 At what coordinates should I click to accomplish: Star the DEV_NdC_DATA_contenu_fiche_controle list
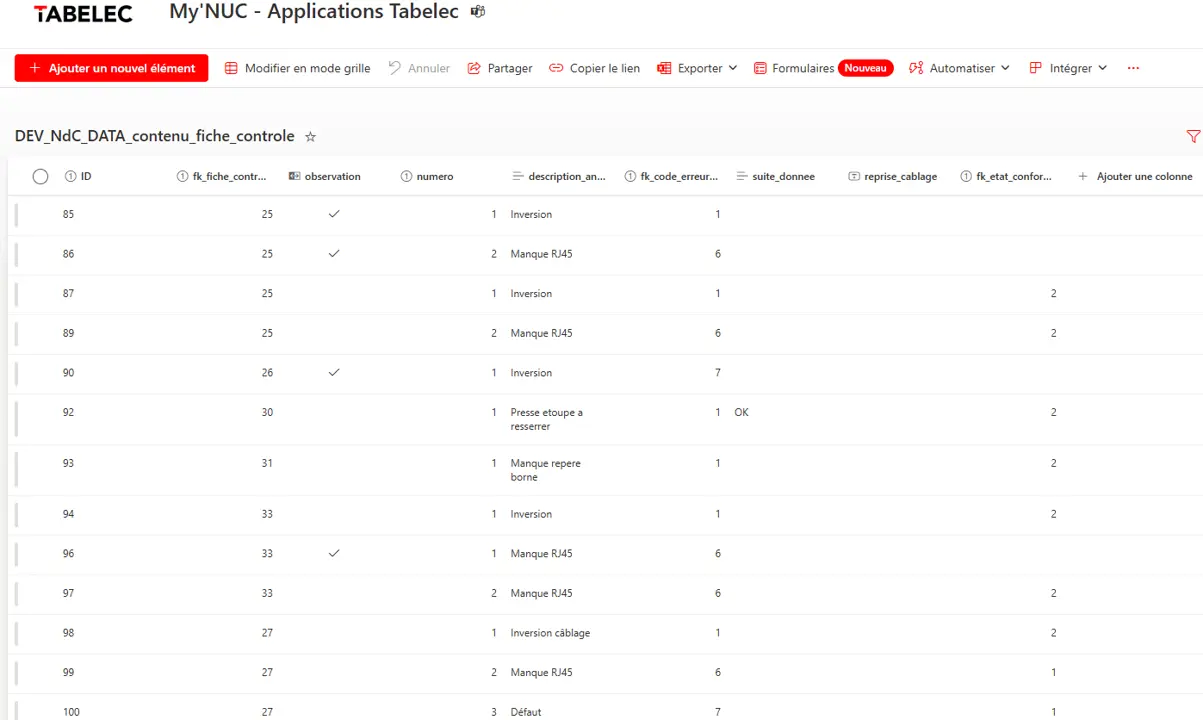311,136
